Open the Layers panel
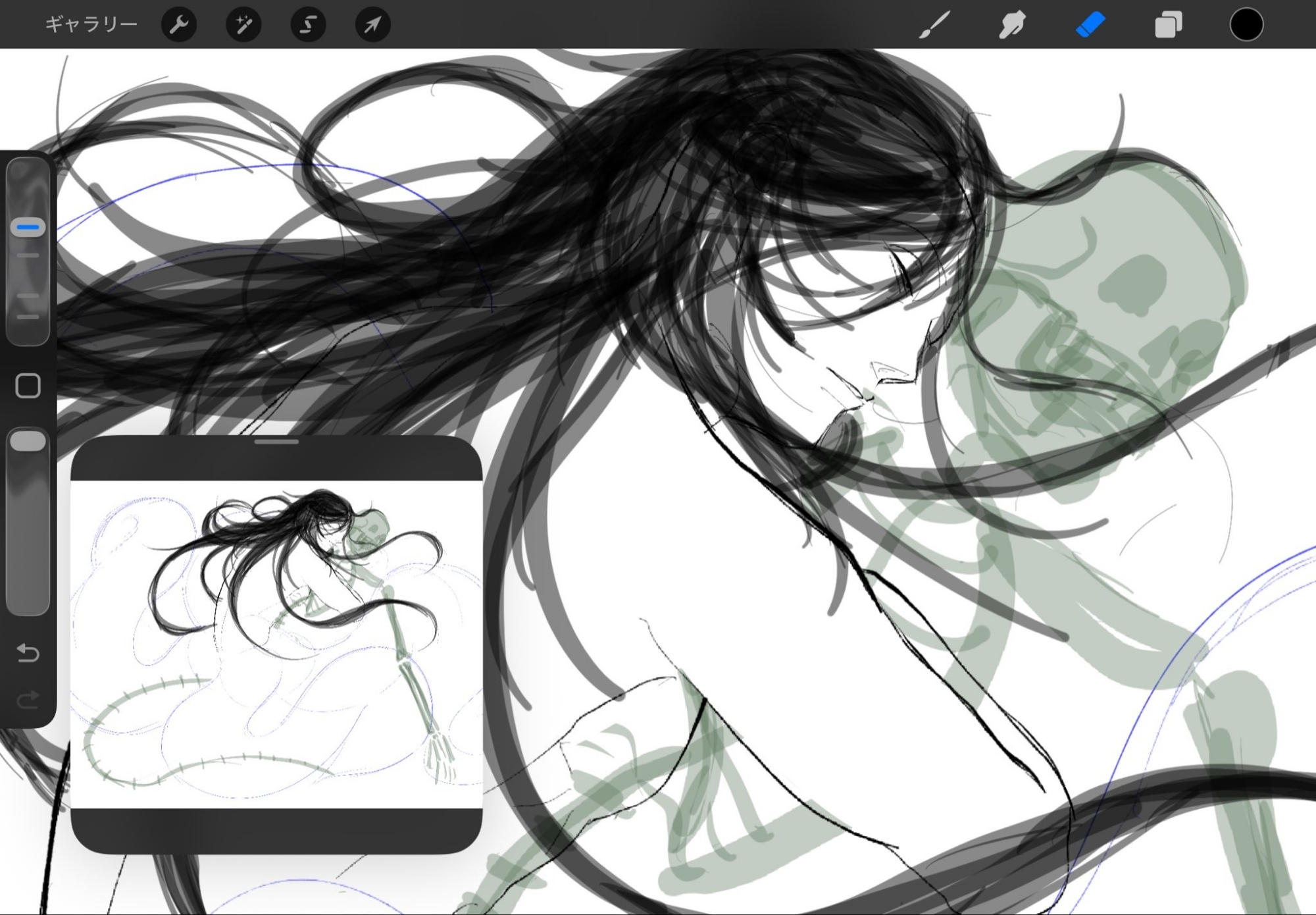The image size is (1316, 915). 1169,25
